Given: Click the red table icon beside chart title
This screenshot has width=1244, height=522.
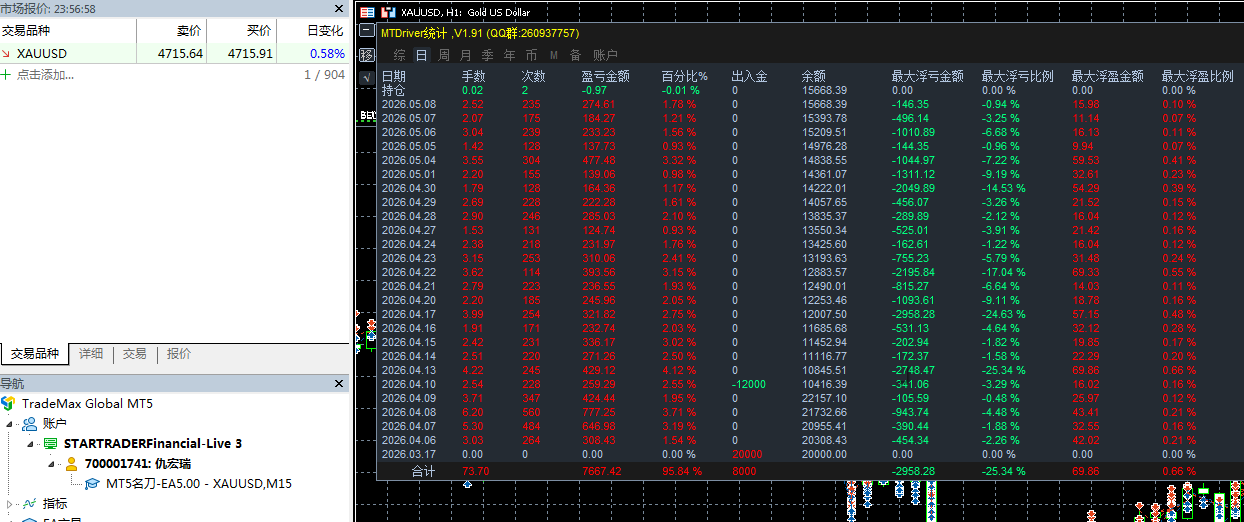Looking at the screenshot, I should pos(367,12).
